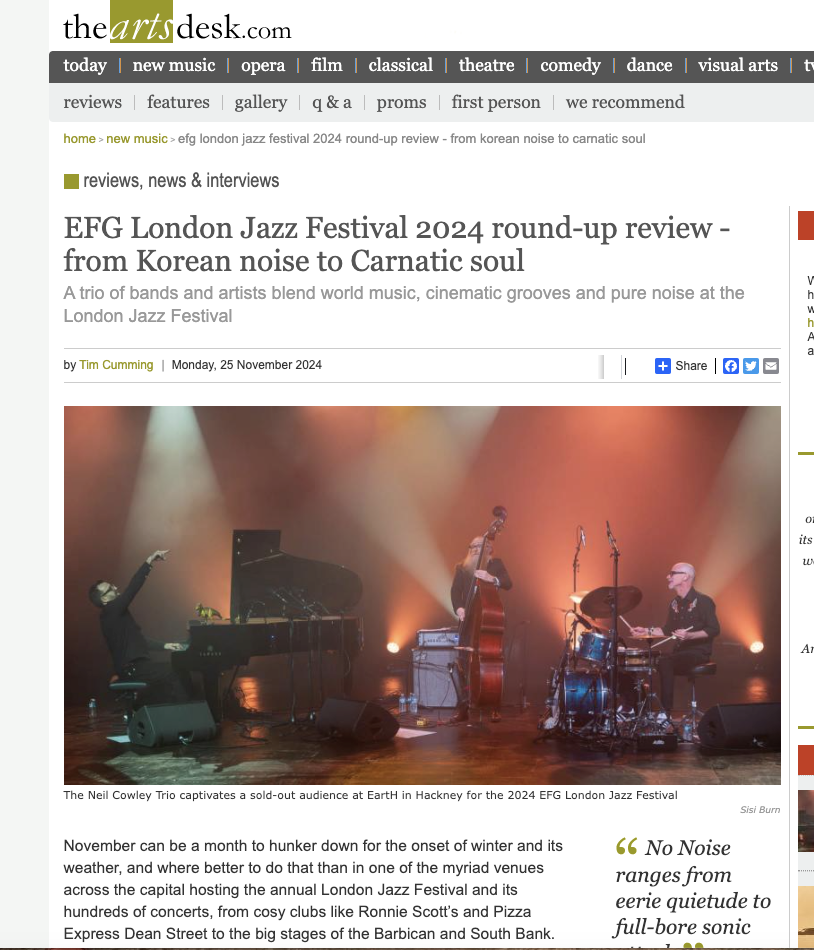Open the new music menu item
The height and width of the screenshot is (950, 814).
pyautogui.click(x=174, y=65)
